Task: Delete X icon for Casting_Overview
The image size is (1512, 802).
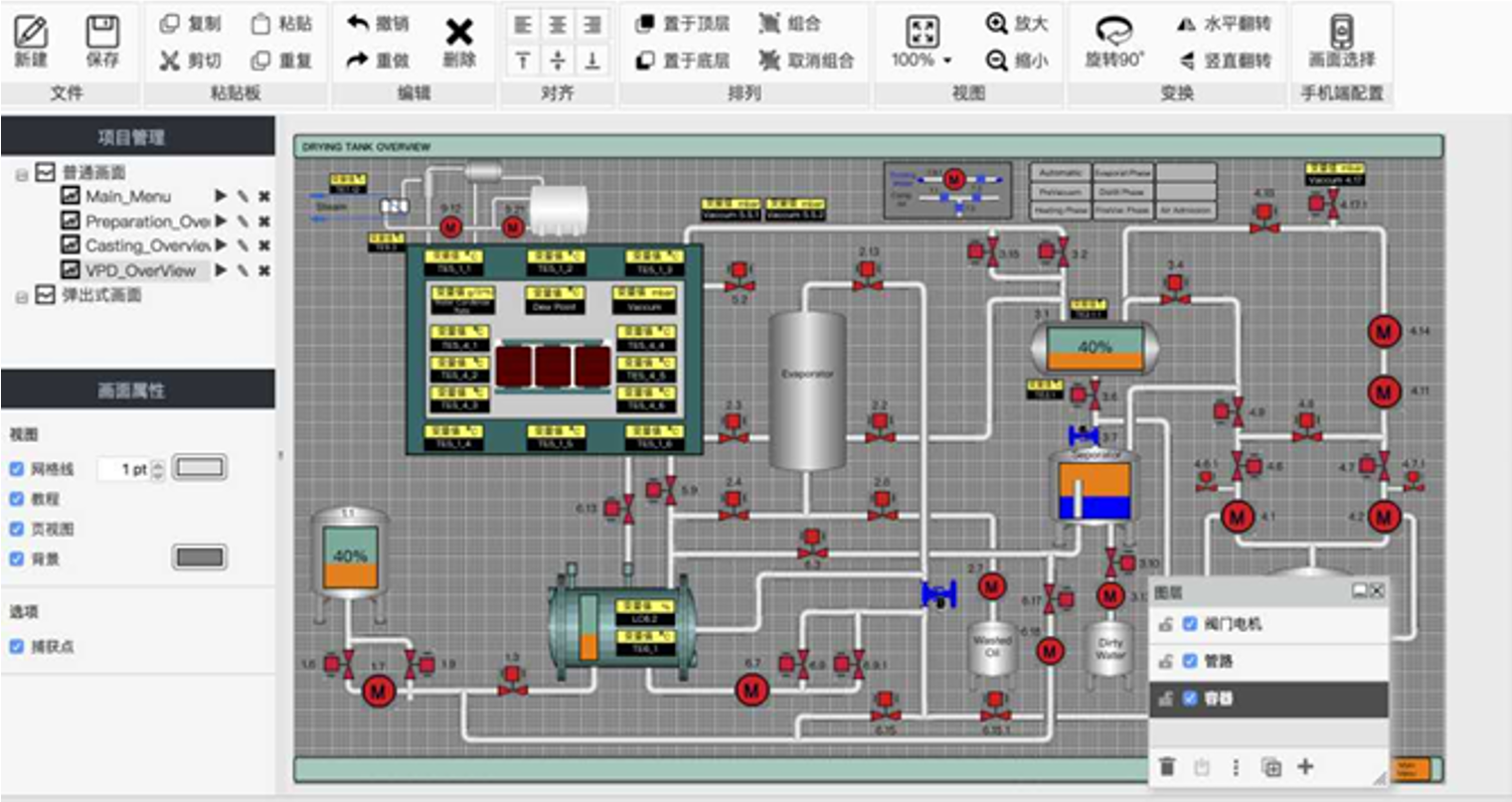Action: click(x=264, y=245)
